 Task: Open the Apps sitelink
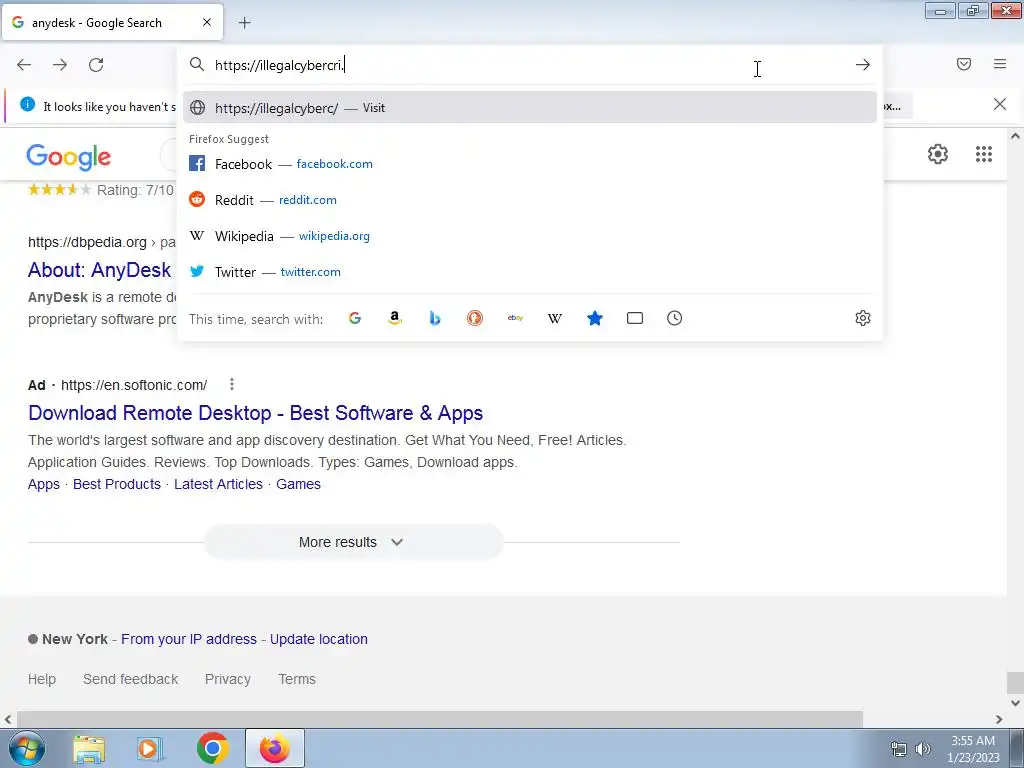click(44, 484)
